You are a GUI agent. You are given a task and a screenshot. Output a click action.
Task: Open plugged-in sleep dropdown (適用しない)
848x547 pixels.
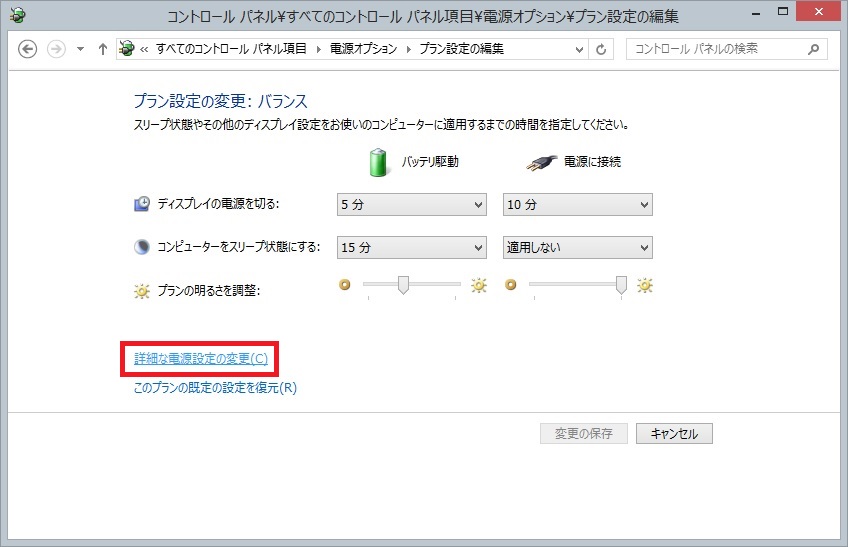tap(578, 247)
